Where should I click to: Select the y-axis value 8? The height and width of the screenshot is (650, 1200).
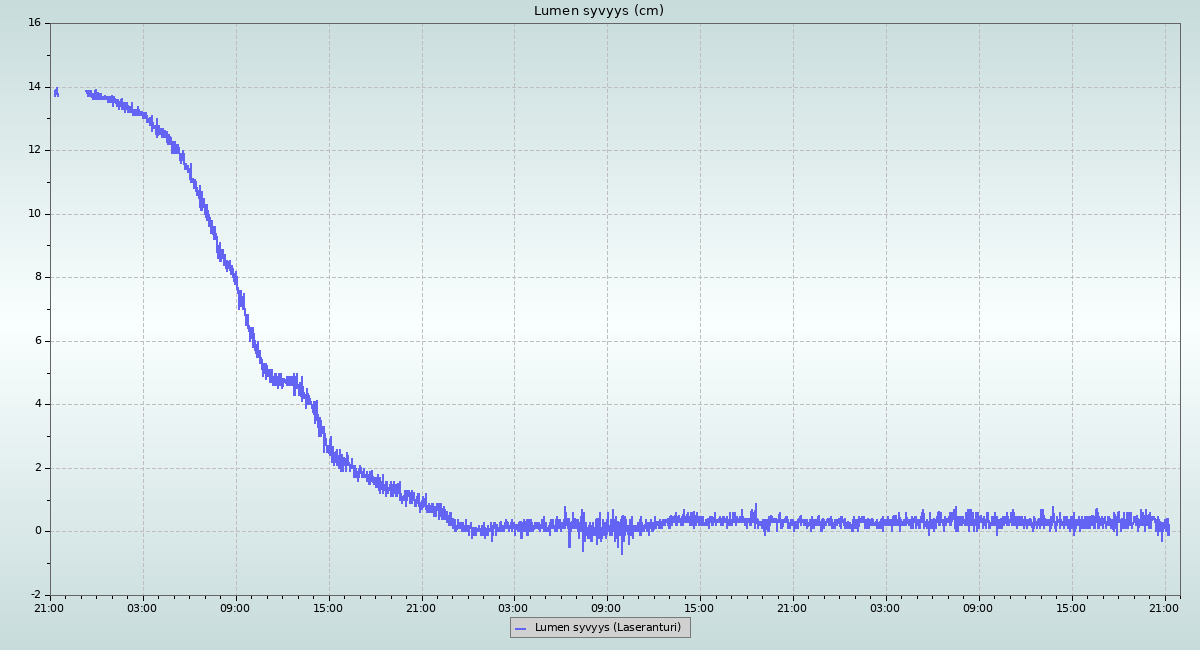pos(37,277)
